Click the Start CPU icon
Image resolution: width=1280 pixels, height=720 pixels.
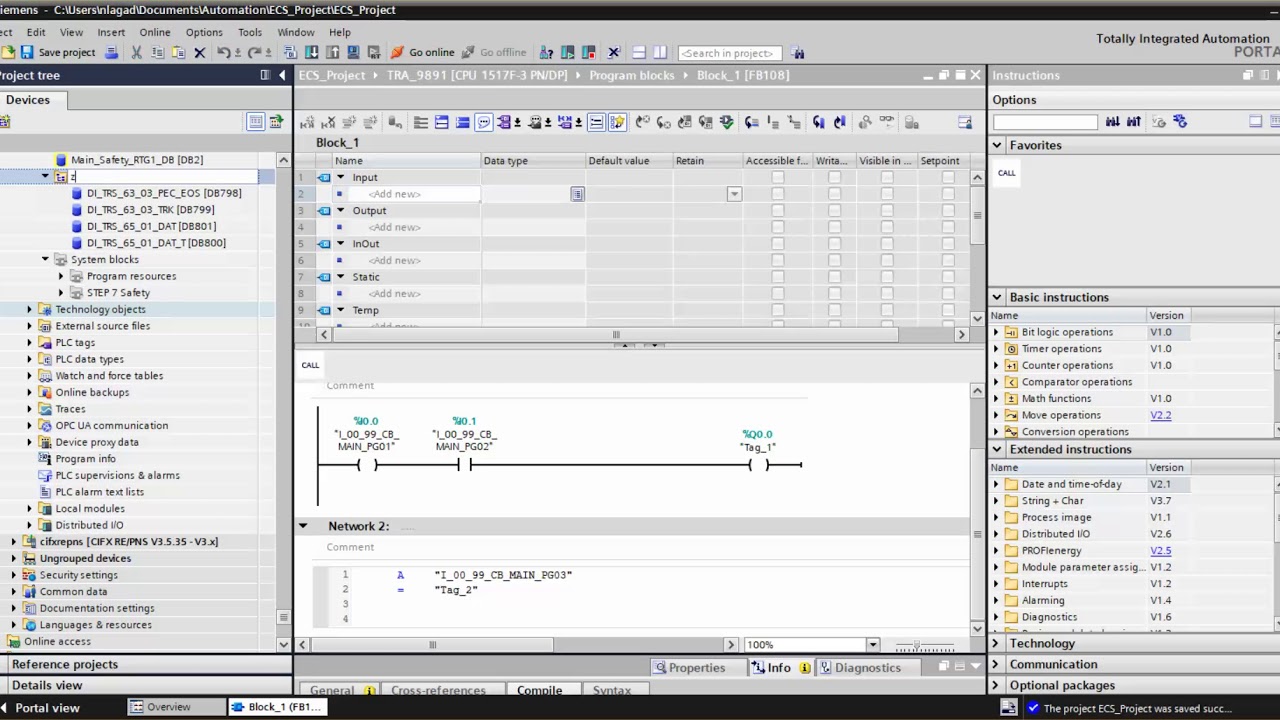pyautogui.click(x=568, y=52)
